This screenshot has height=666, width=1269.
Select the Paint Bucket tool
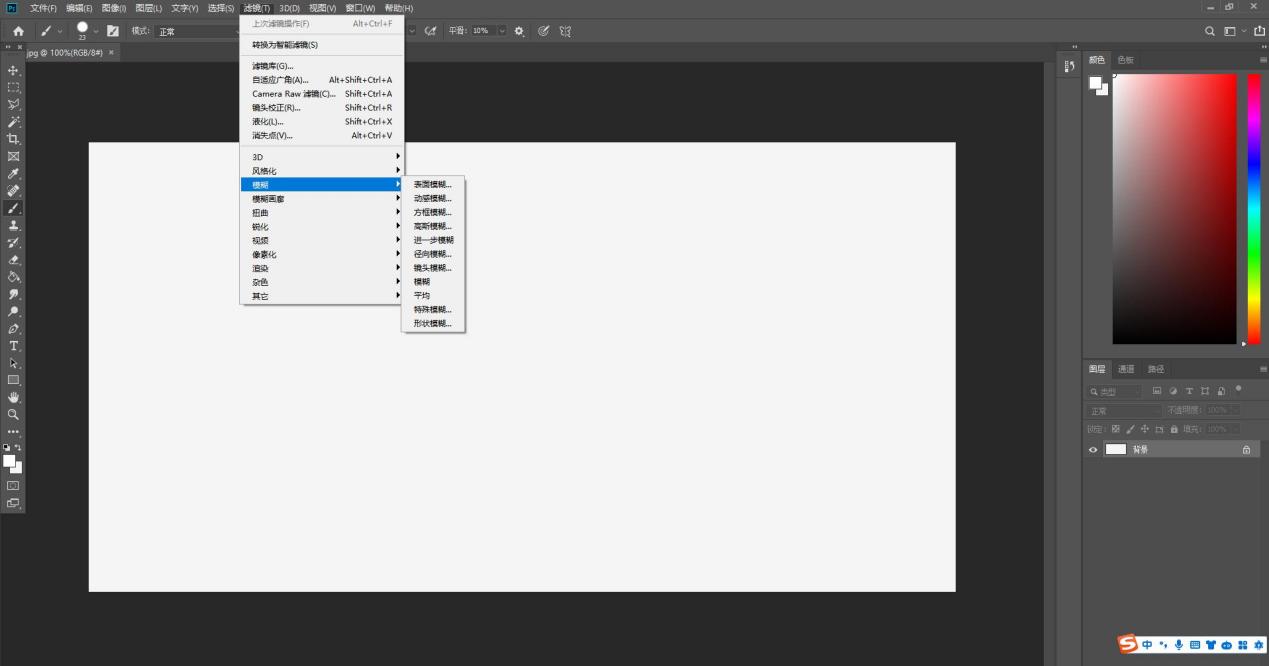(x=14, y=276)
